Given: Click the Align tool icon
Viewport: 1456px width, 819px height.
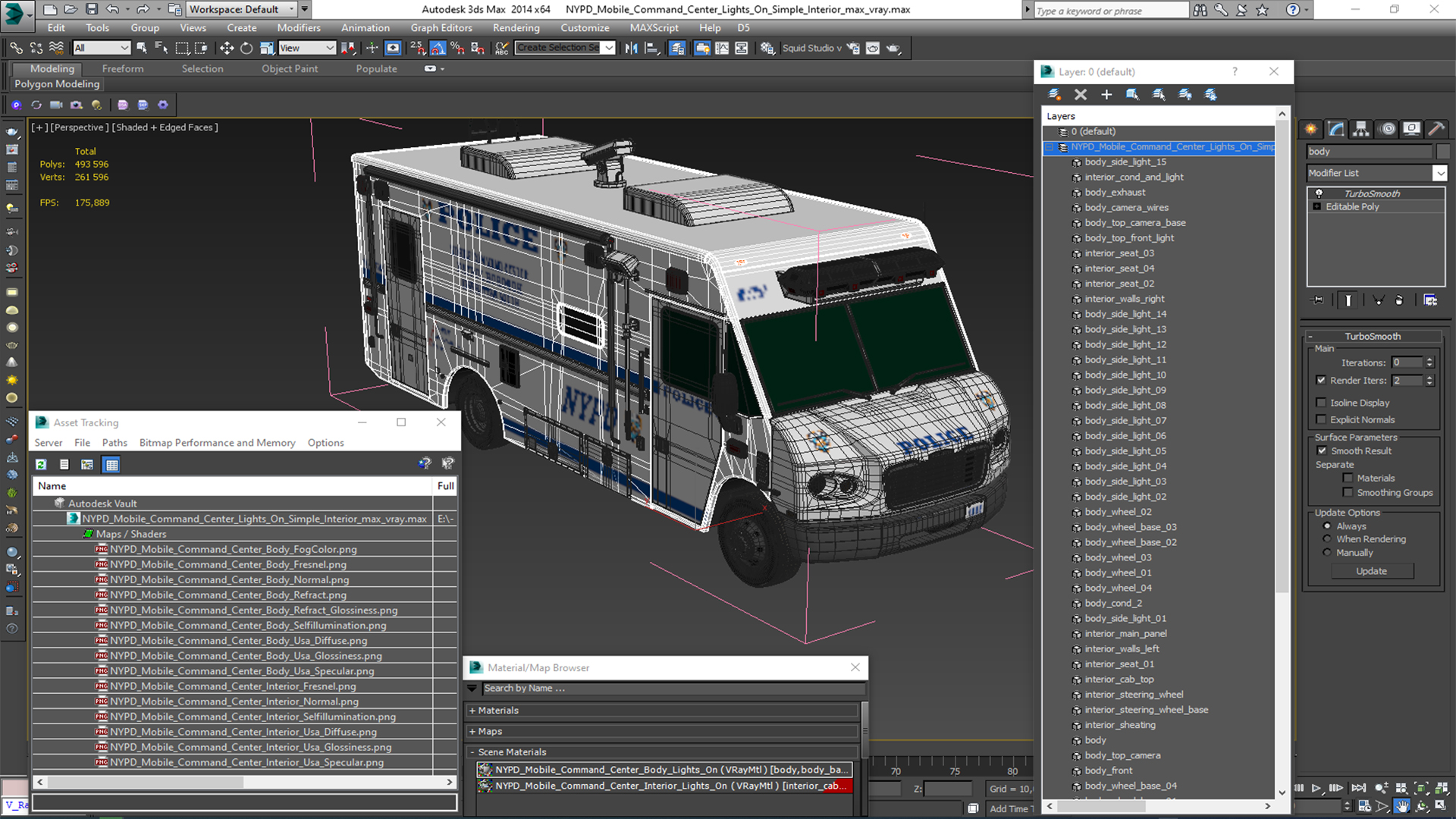Looking at the screenshot, I should (651, 48).
